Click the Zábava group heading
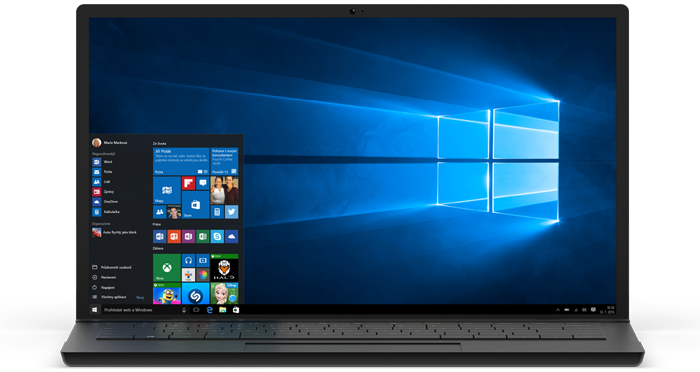Viewport: 700px width, 372px height. (x=158, y=248)
